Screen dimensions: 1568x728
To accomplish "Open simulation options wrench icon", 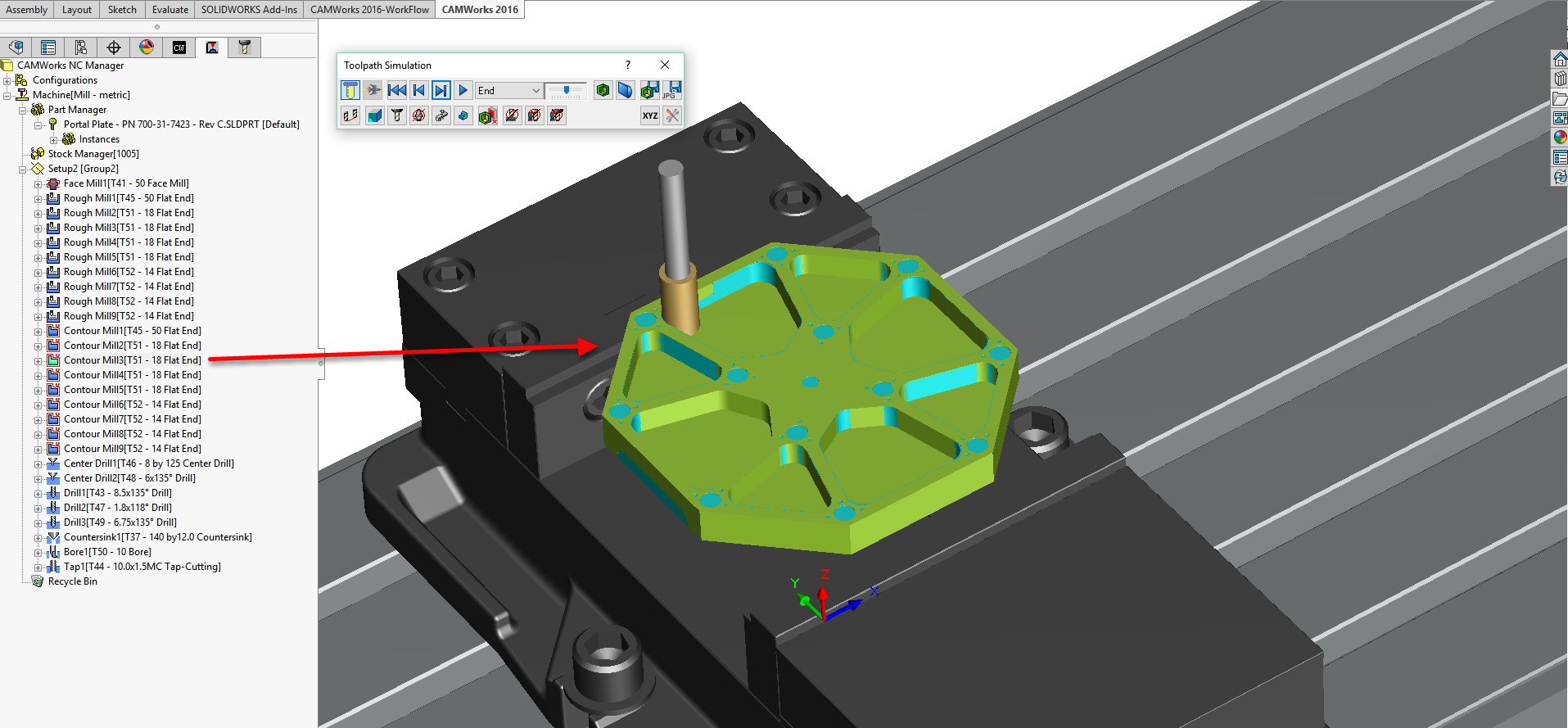I will [x=672, y=115].
